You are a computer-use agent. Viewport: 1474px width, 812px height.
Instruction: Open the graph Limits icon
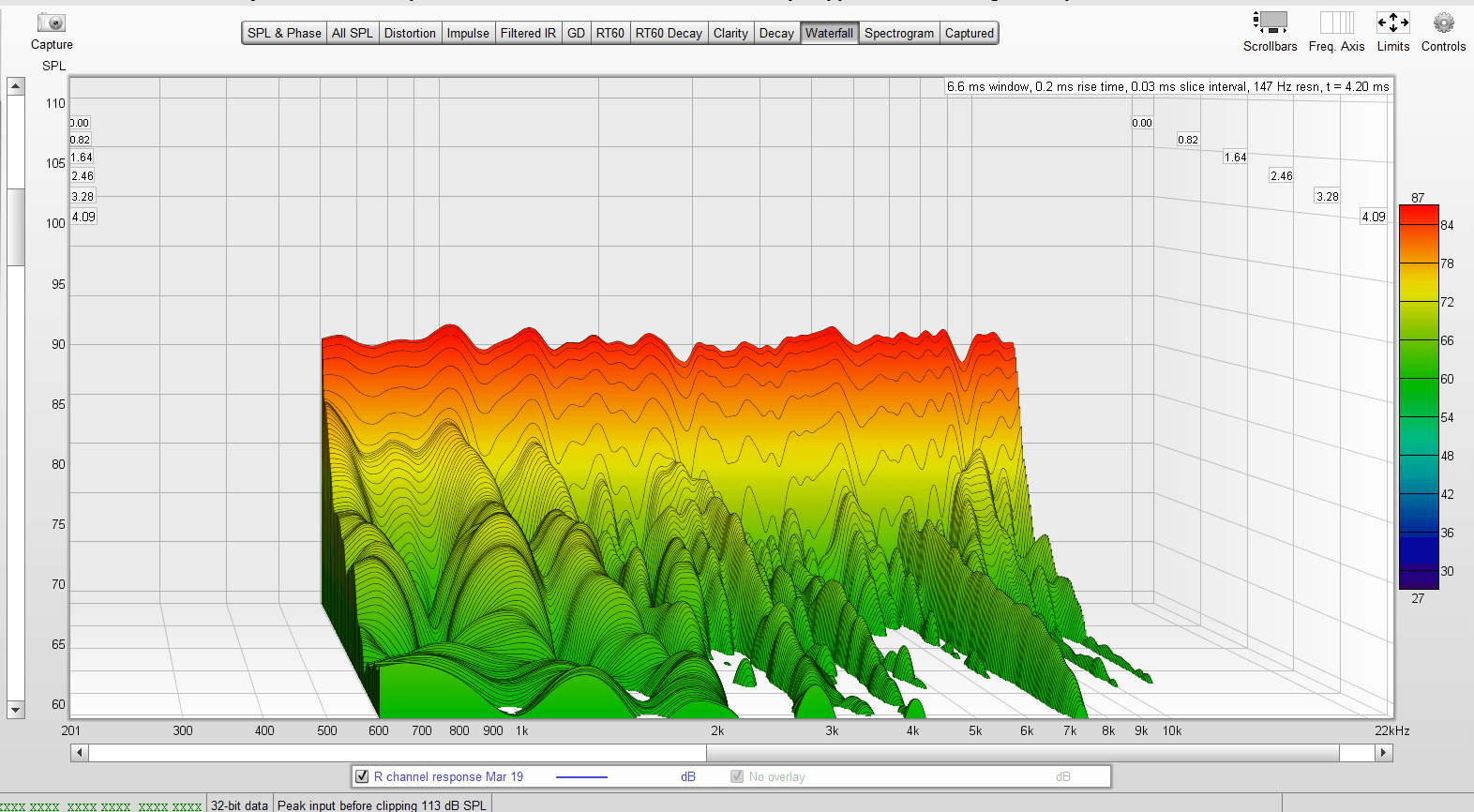(1392, 22)
